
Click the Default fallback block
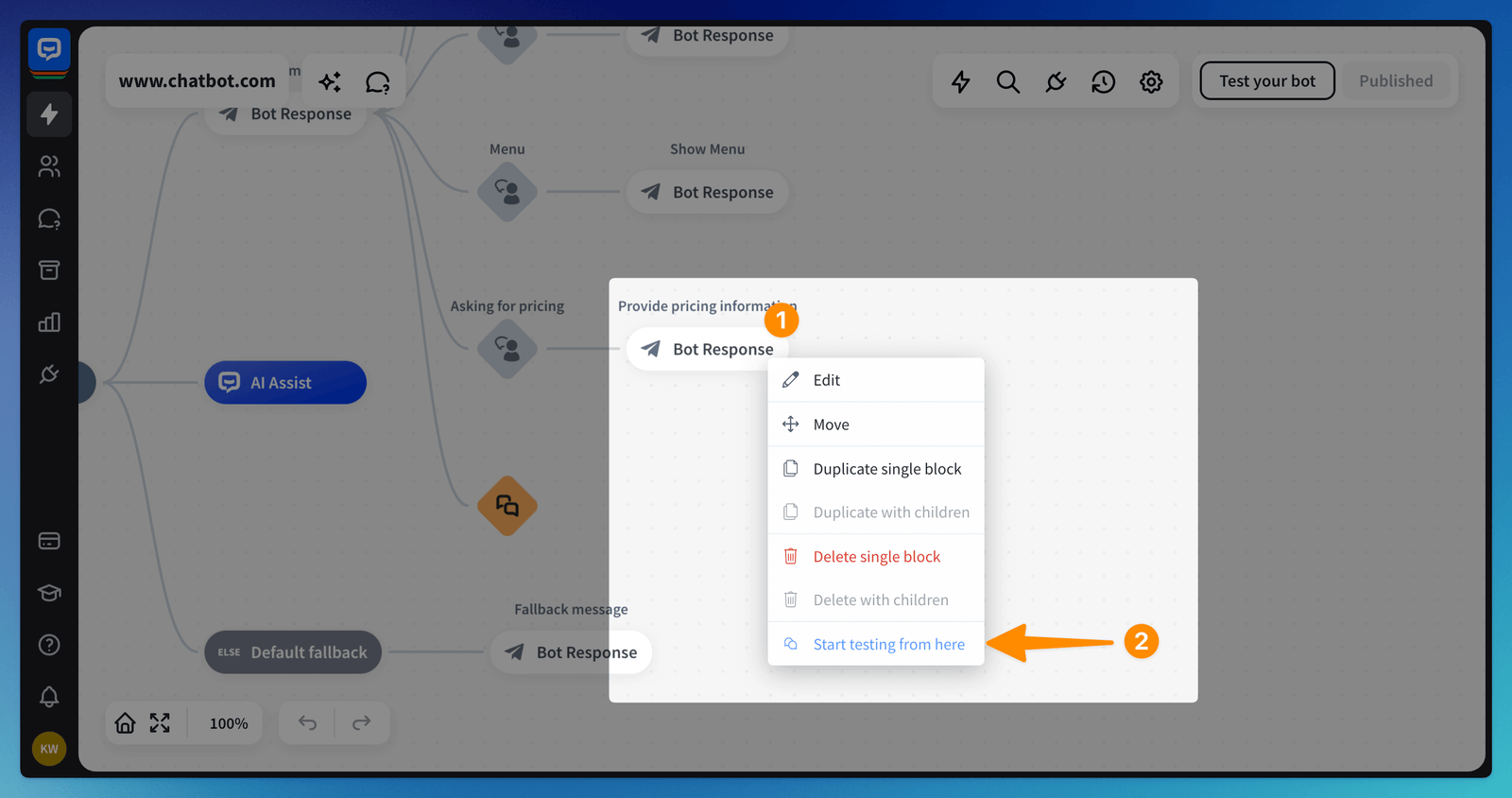(x=293, y=652)
